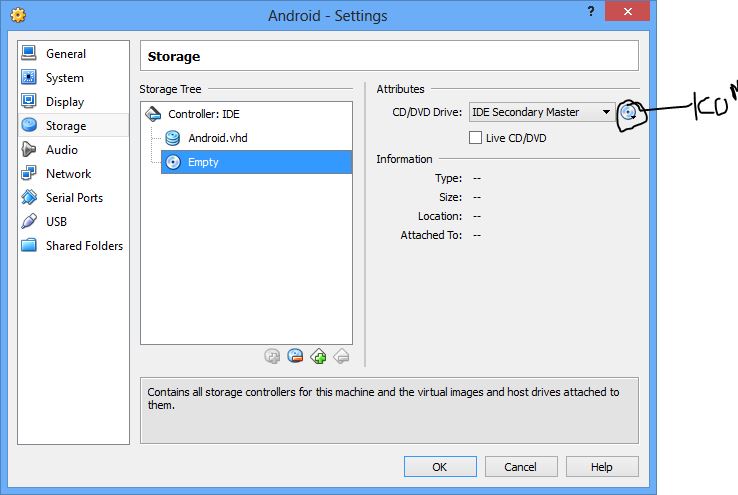The height and width of the screenshot is (495, 738).
Task: Click the USB plug icon
Action: [29, 221]
